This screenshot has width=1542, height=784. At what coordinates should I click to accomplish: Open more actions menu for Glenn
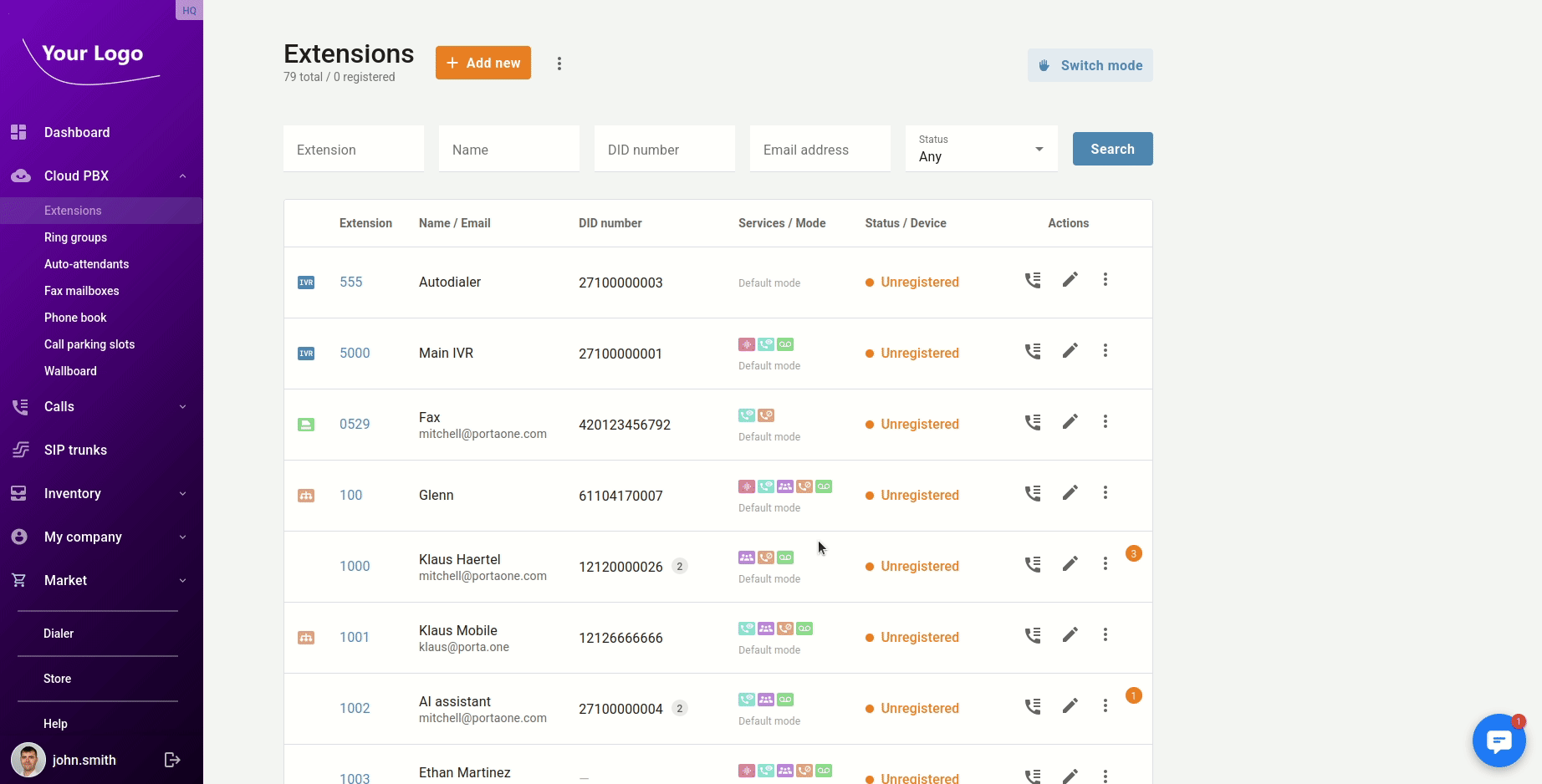pyautogui.click(x=1105, y=493)
